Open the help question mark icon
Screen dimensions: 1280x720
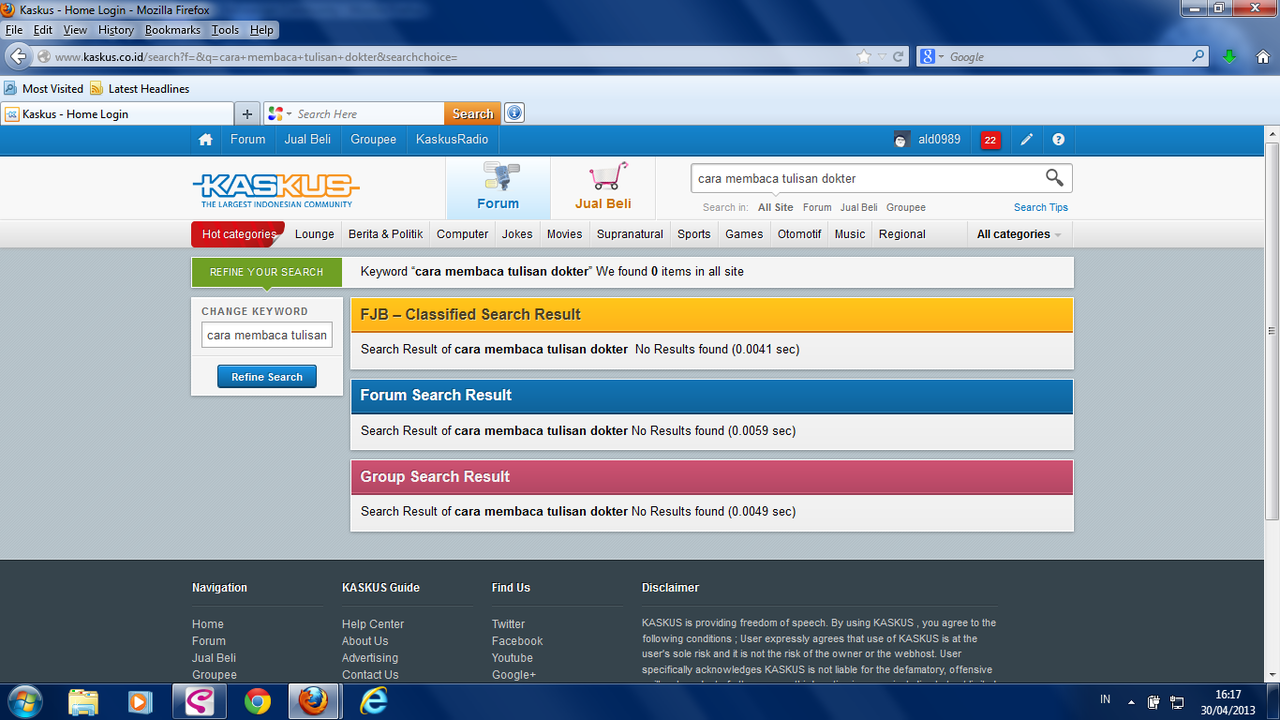(1058, 140)
